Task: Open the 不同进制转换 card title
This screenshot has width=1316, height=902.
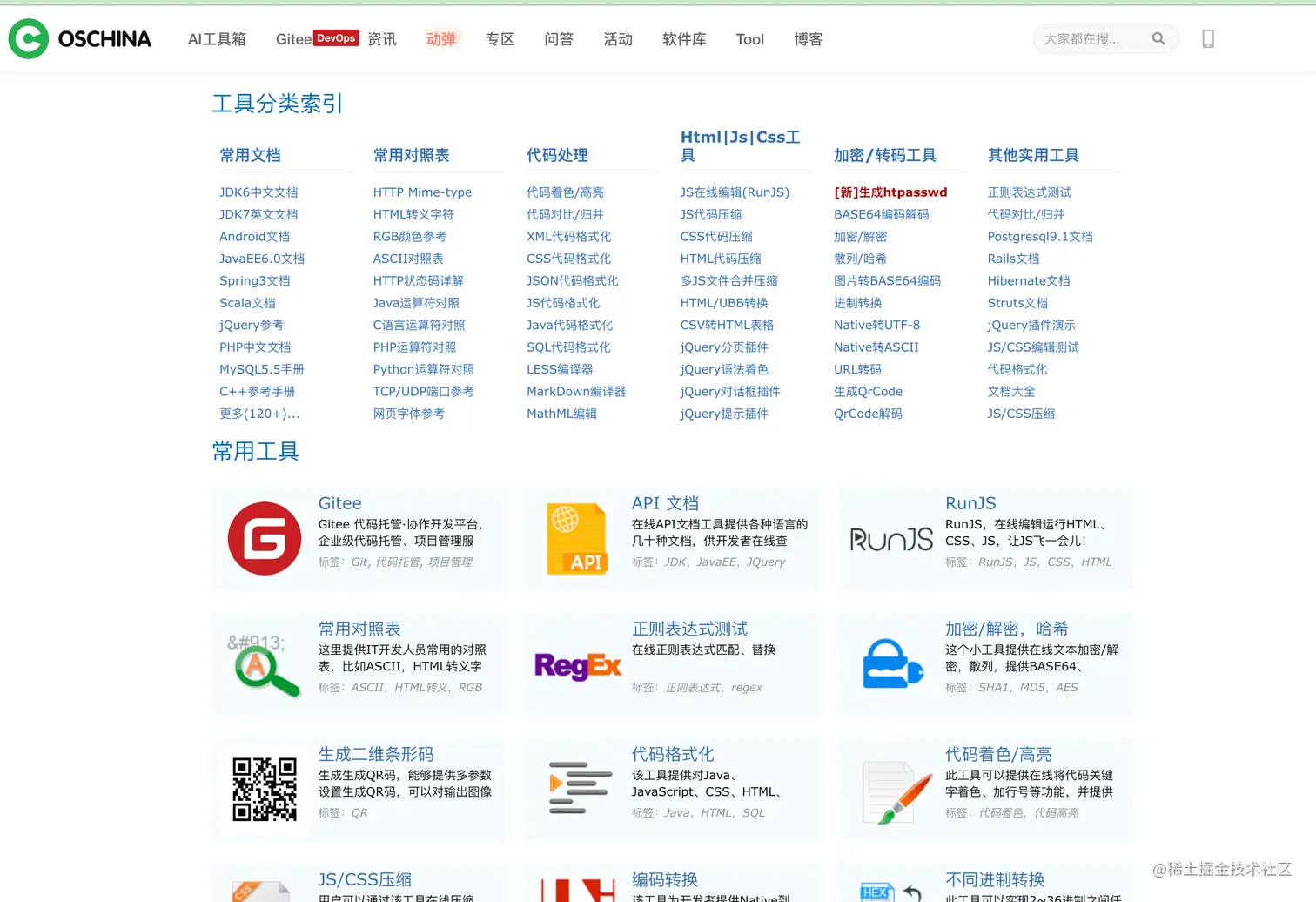Action: click(x=995, y=879)
